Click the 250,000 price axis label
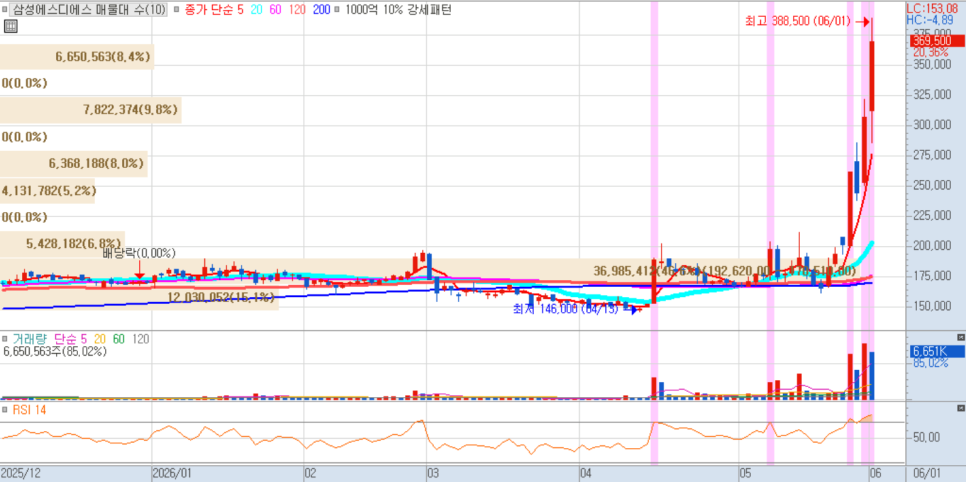 pos(935,185)
